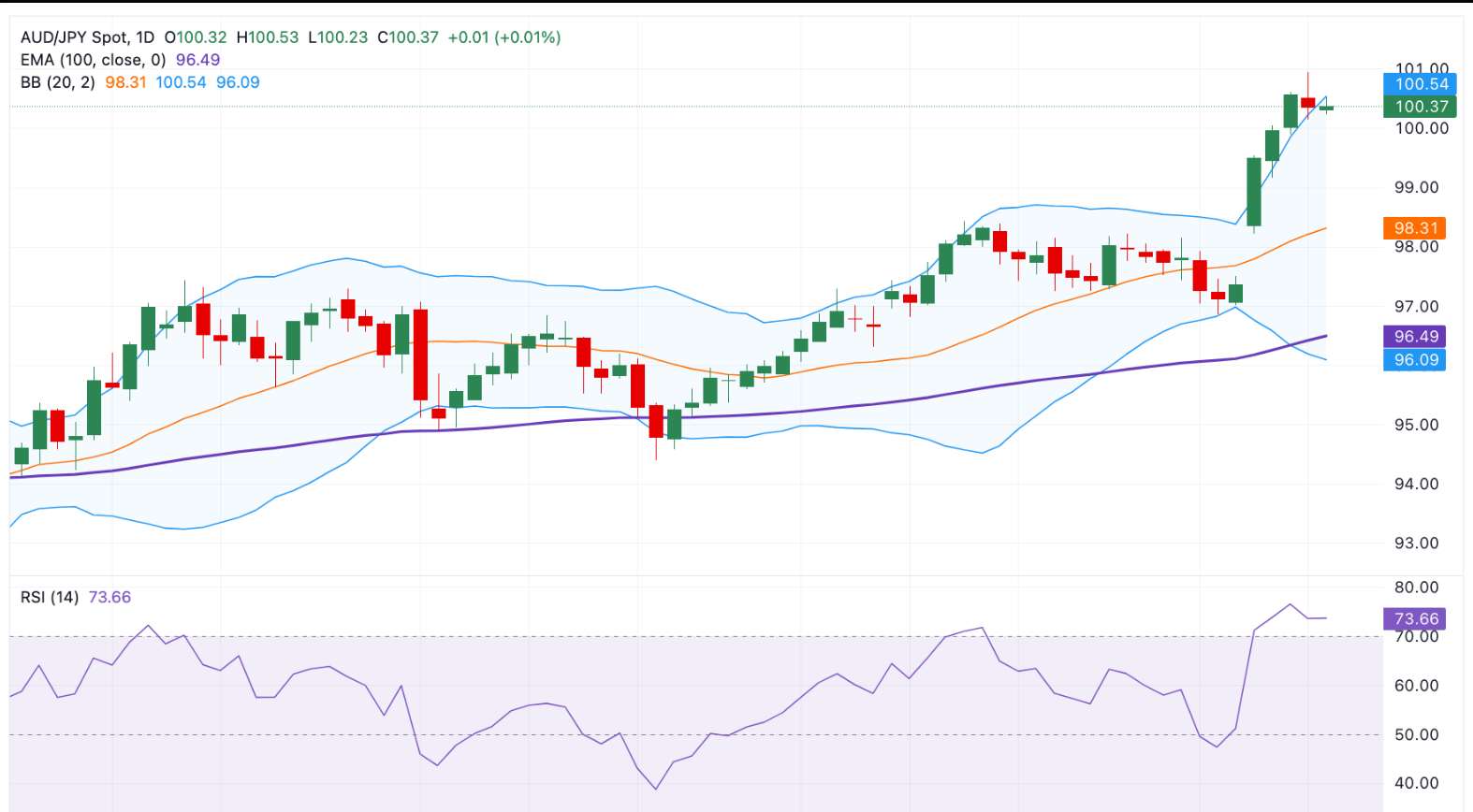The image size is (1473, 812).
Task: Click the green 100.37 current price tag
Action: point(1414,107)
